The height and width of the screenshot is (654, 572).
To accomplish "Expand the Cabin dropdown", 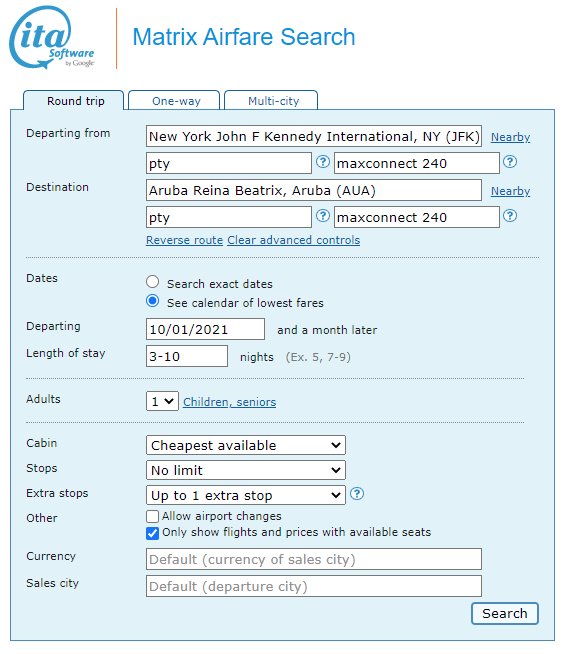I will tap(246, 445).
